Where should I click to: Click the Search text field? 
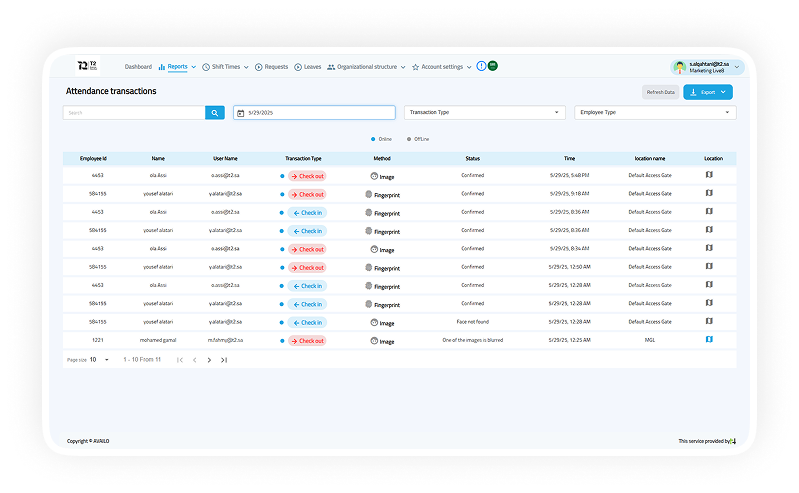click(x=133, y=113)
